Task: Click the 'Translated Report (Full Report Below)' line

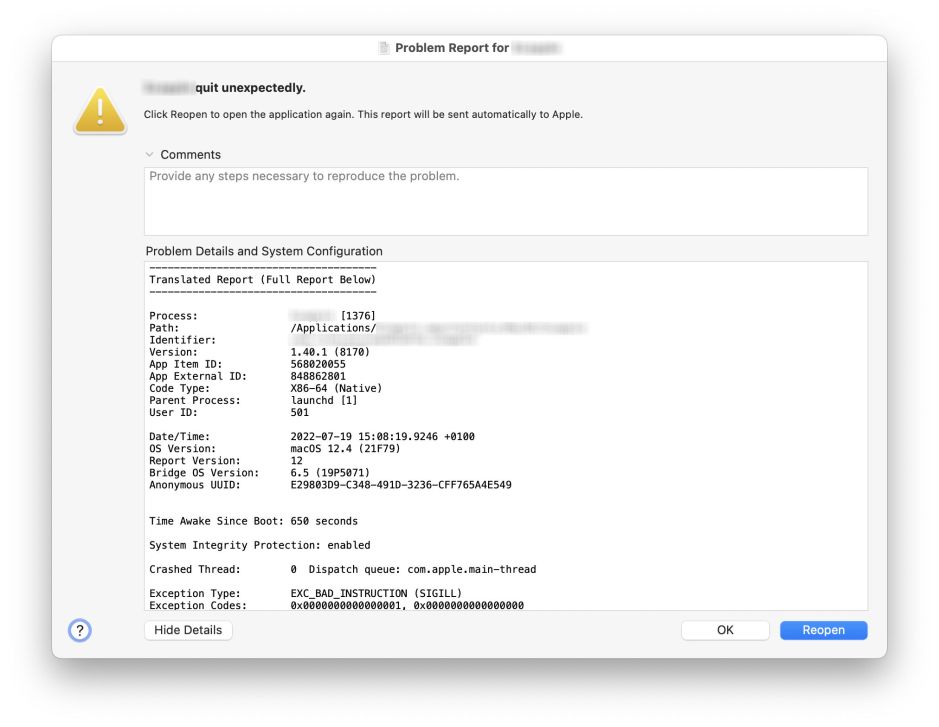Action: (262, 280)
